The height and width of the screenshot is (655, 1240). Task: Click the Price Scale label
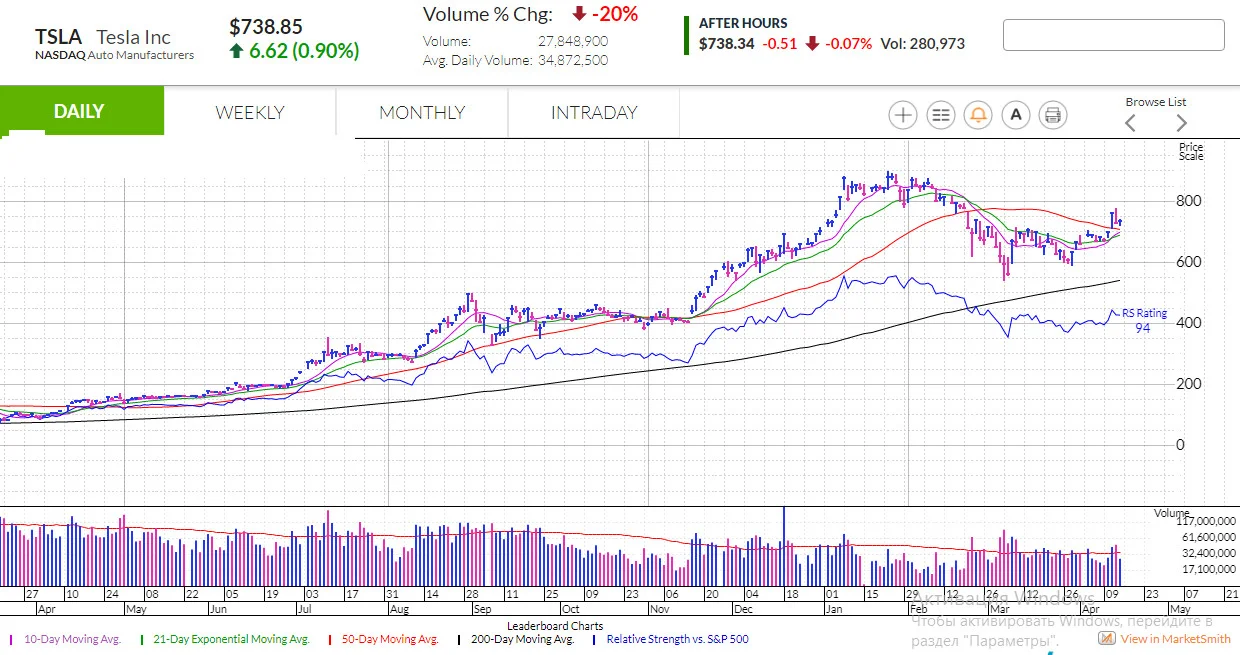(x=1191, y=152)
